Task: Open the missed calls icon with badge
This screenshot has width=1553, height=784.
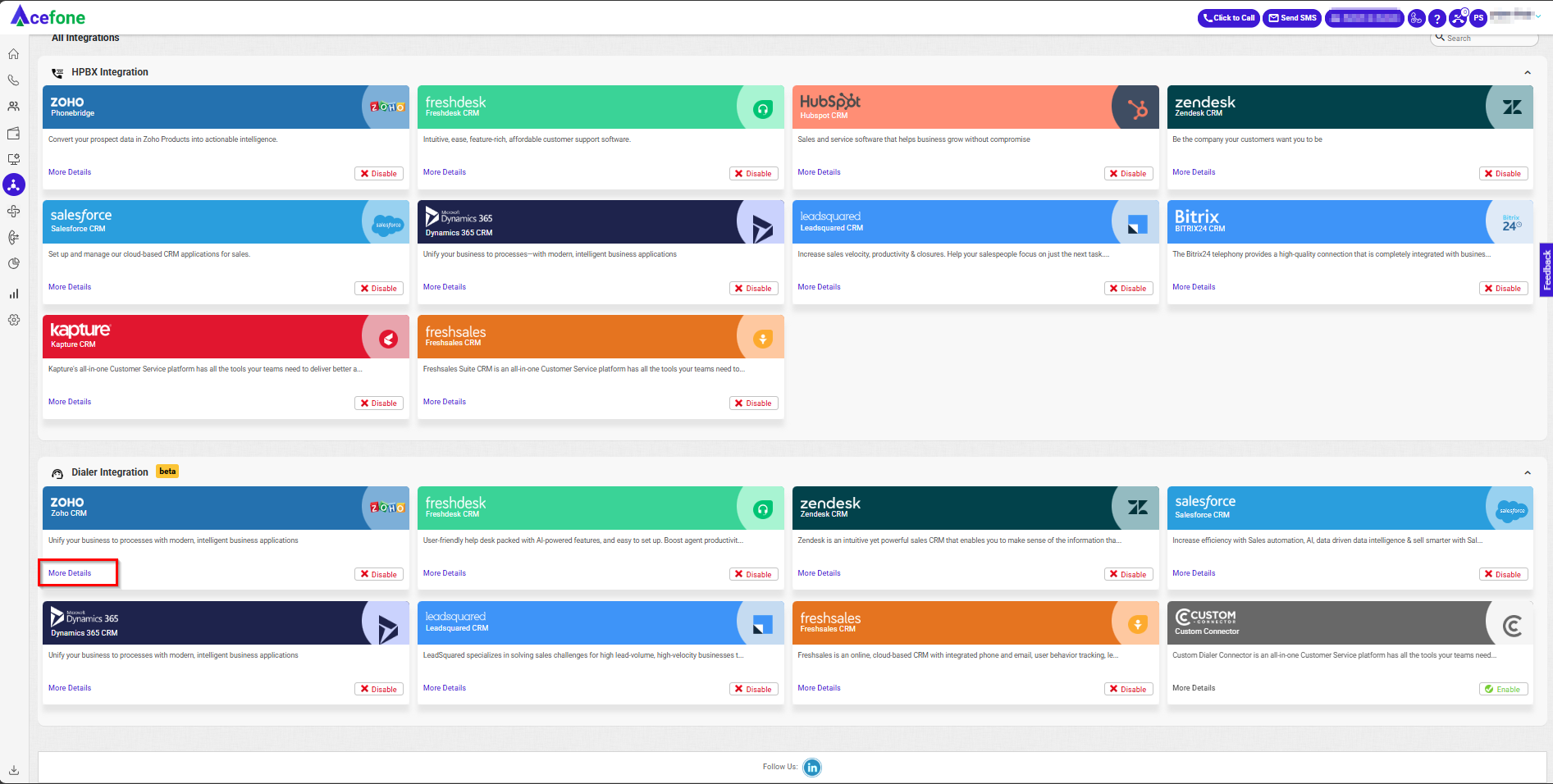Action: [x=1458, y=18]
